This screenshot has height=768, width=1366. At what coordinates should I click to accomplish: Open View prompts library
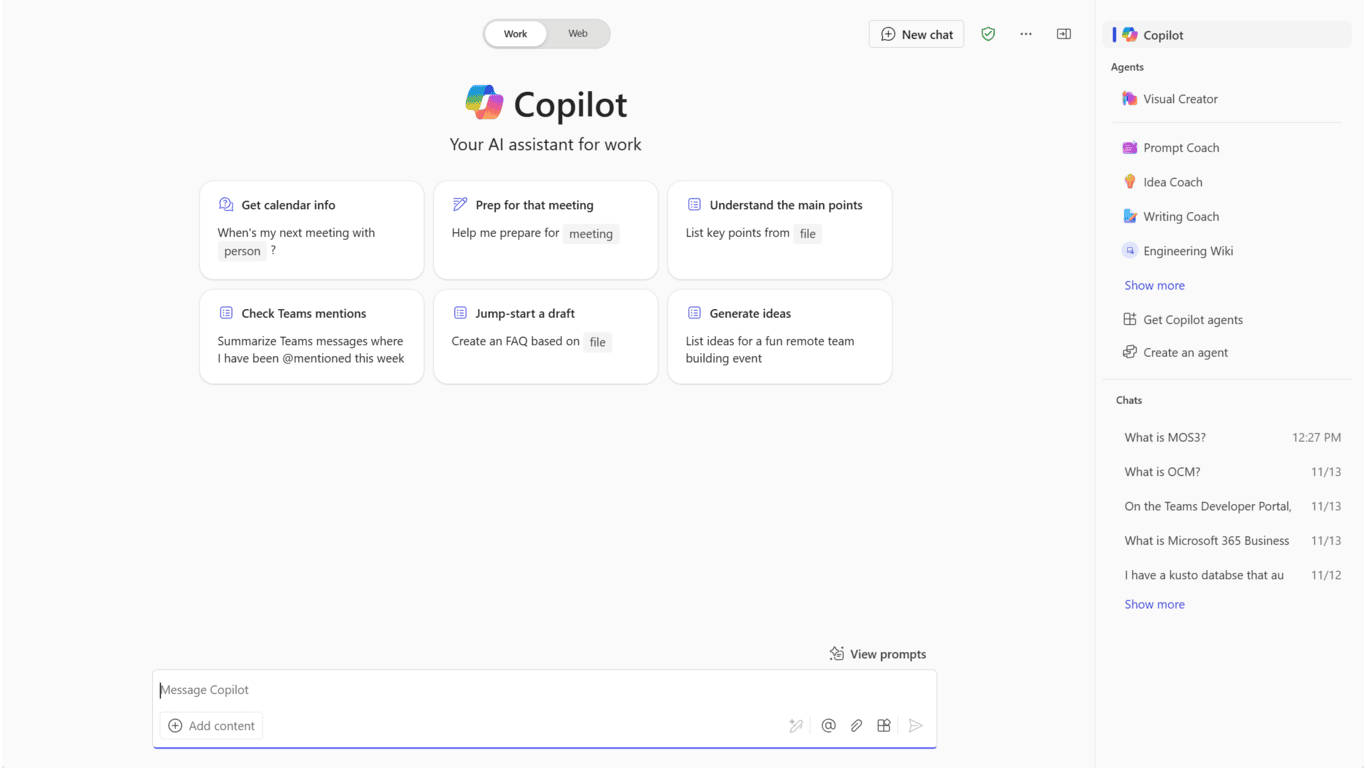tap(878, 654)
